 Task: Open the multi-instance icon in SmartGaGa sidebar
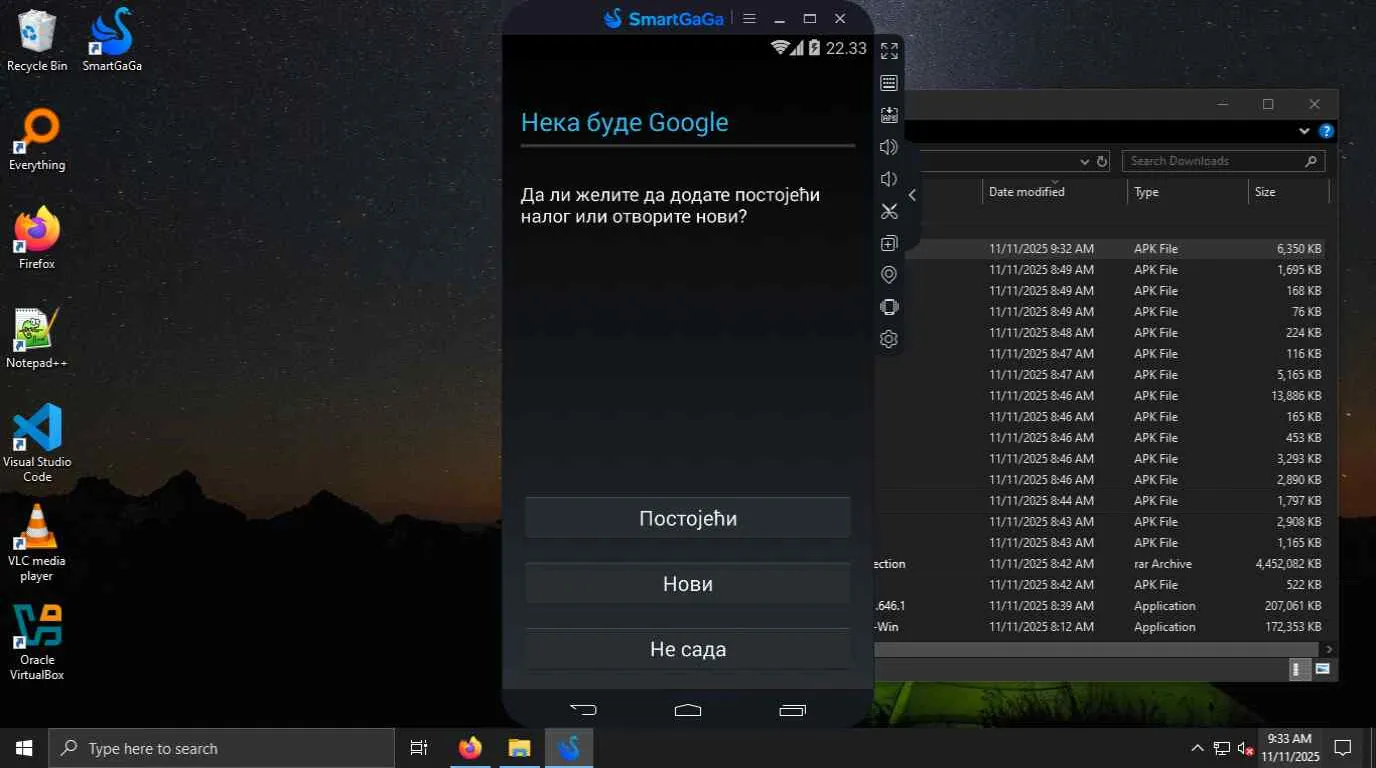click(x=889, y=243)
